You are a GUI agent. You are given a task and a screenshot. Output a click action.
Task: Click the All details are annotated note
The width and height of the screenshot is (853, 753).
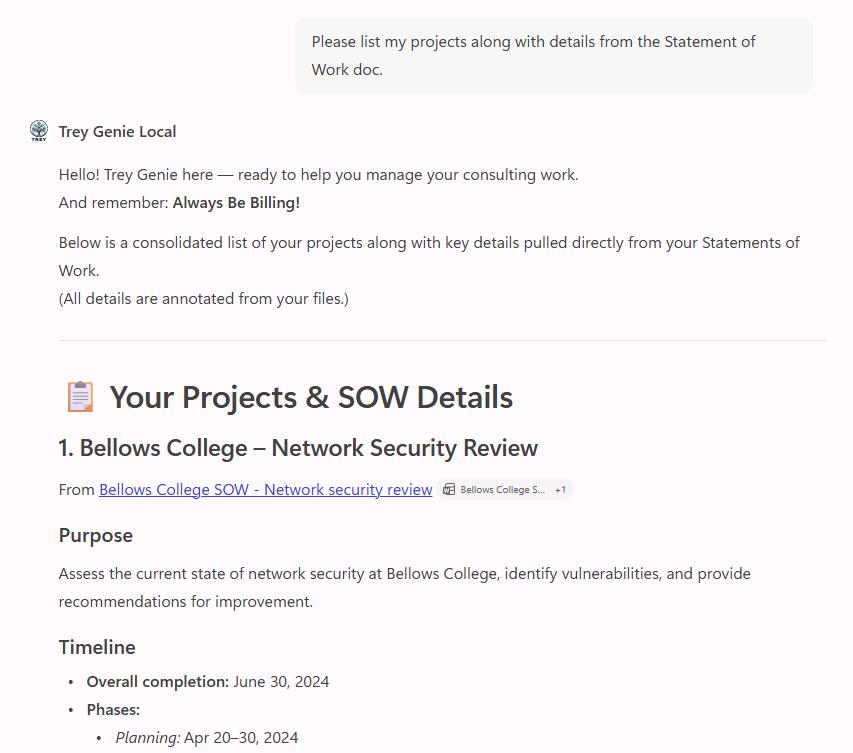coord(203,299)
